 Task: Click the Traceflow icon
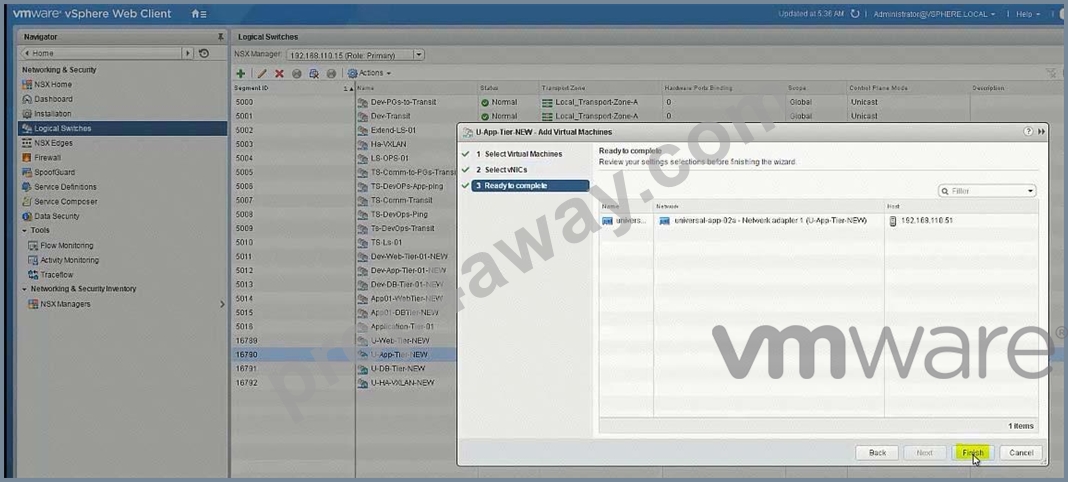33,274
